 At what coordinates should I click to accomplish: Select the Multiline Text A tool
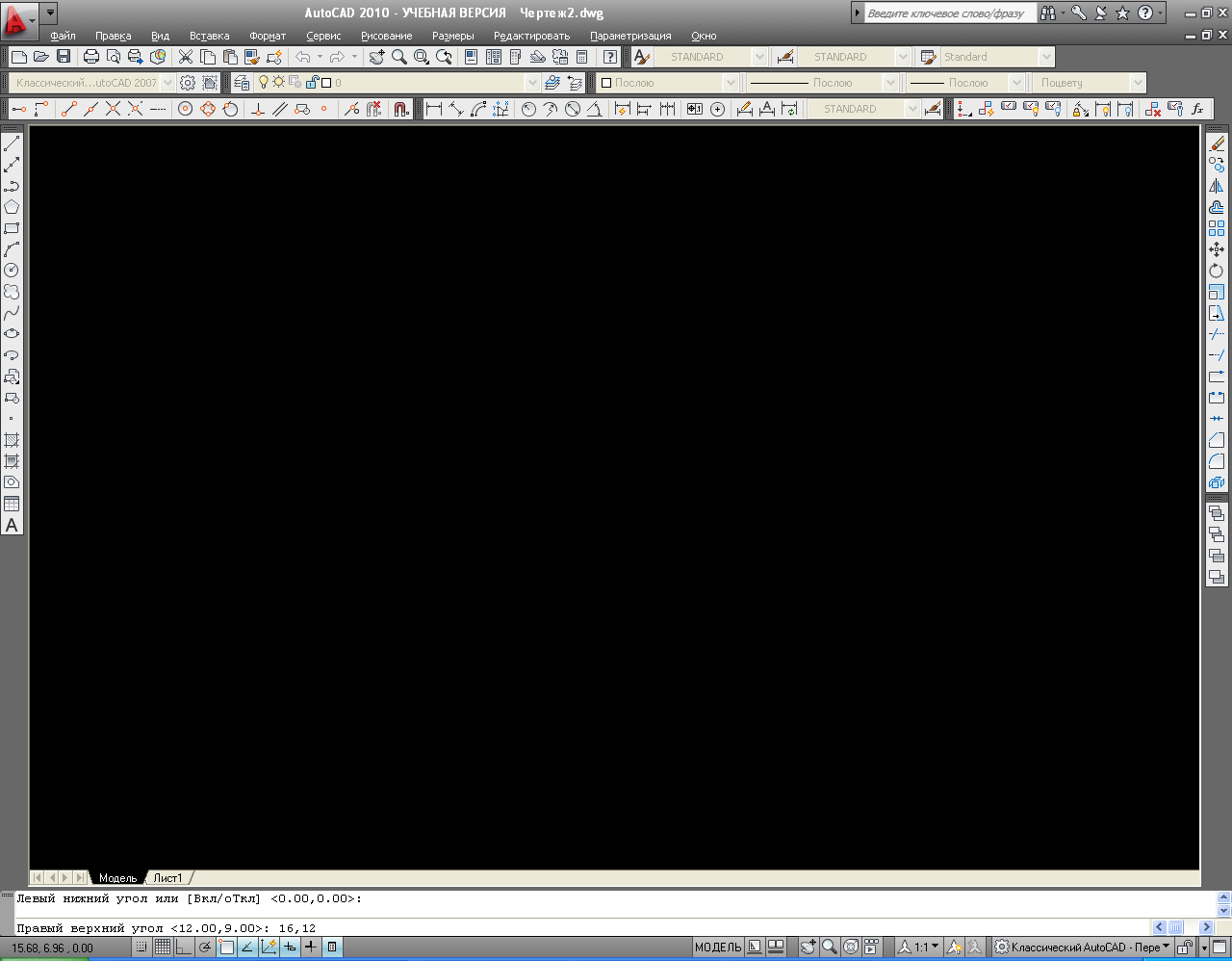(x=12, y=525)
